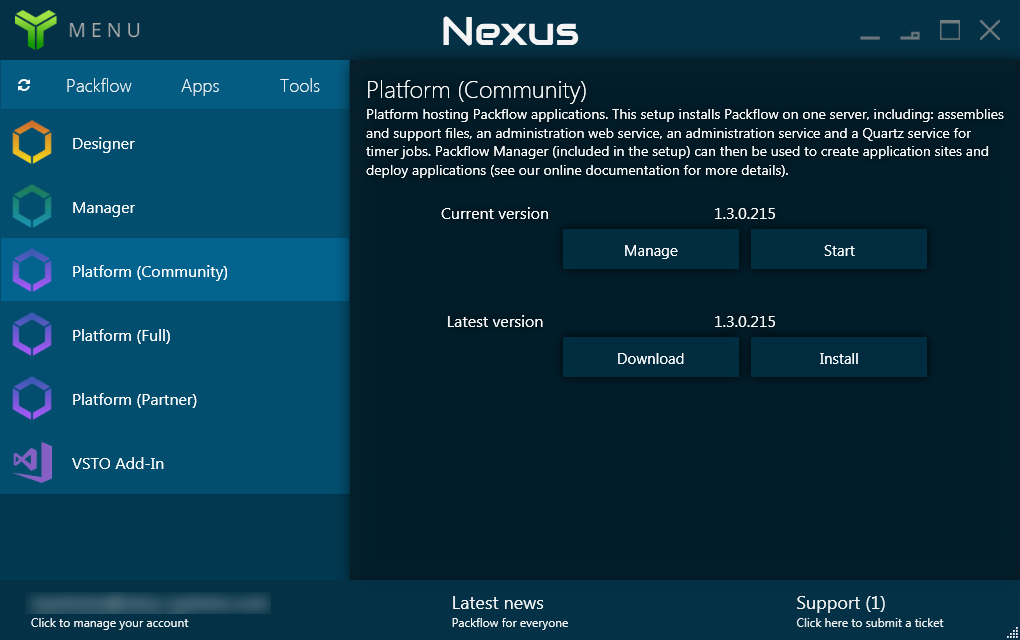Click the Platform (Partner) hexagon icon

(32, 398)
